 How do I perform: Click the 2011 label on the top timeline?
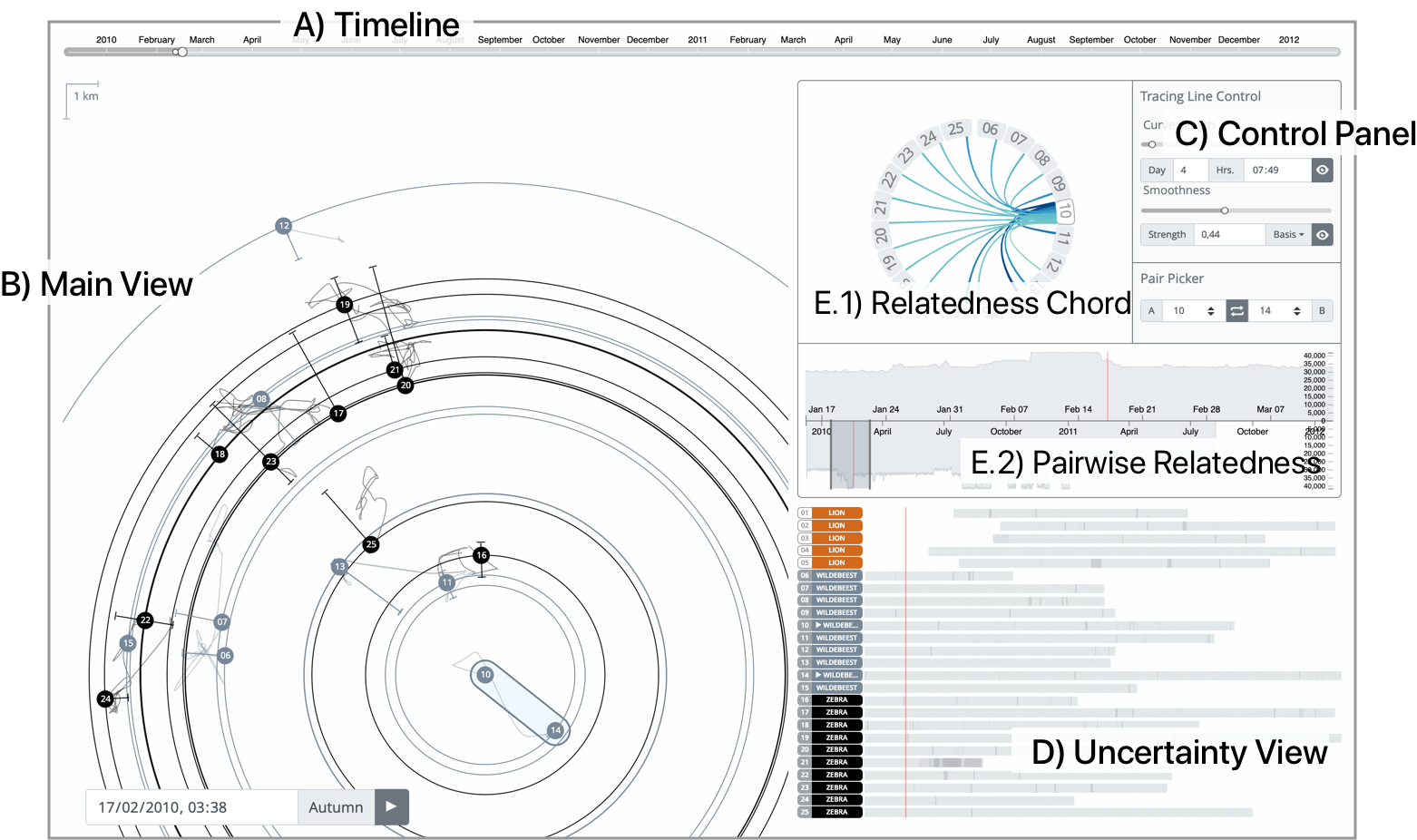[698, 40]
